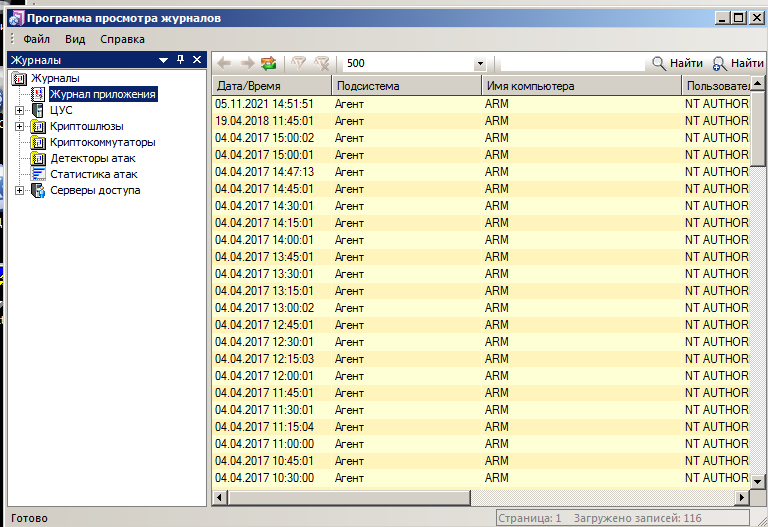Click the Журнал приложения icon
768x527 pixels.
point(38,94)
